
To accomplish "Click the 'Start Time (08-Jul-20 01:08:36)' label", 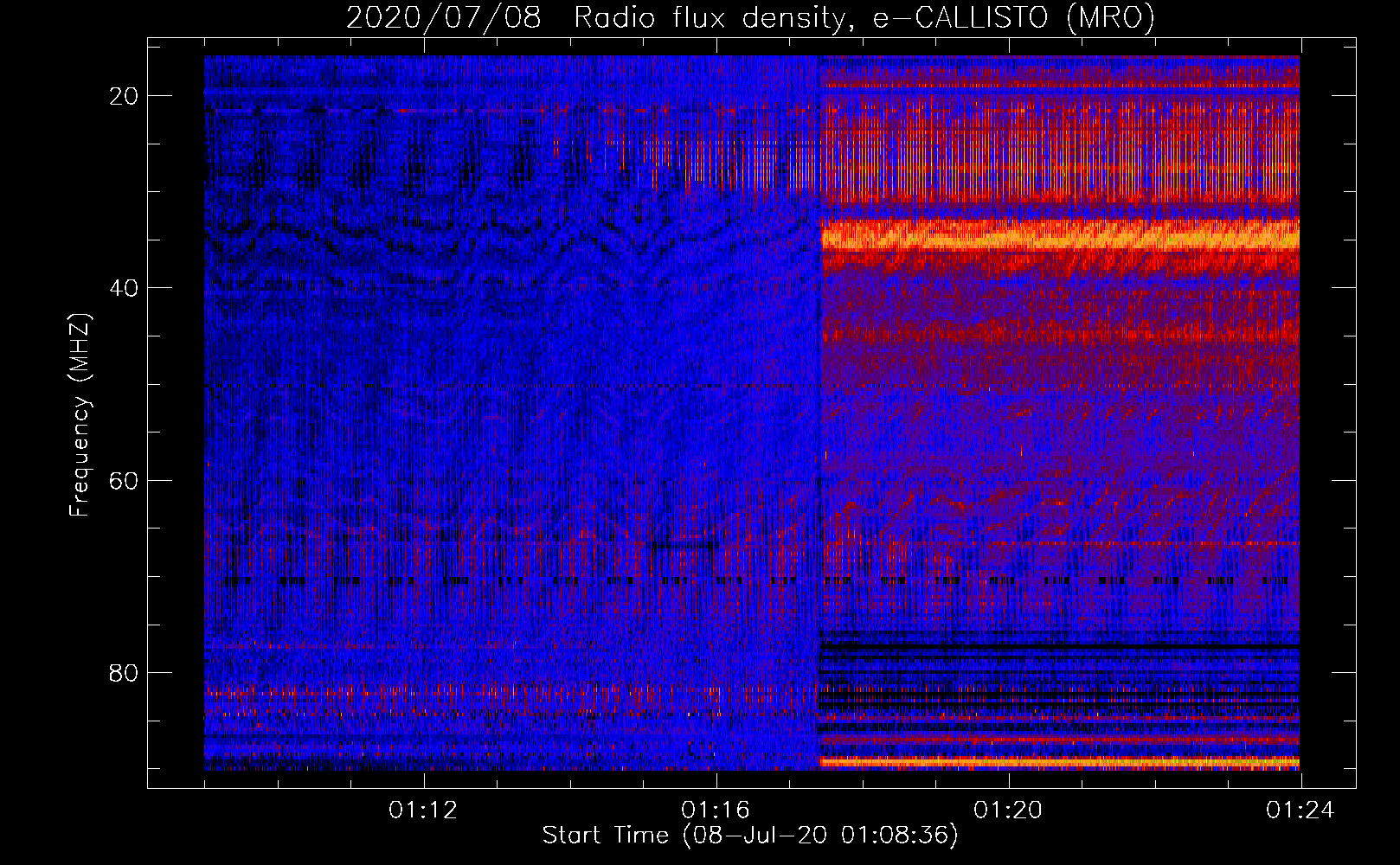I will (x=750, y=836).
